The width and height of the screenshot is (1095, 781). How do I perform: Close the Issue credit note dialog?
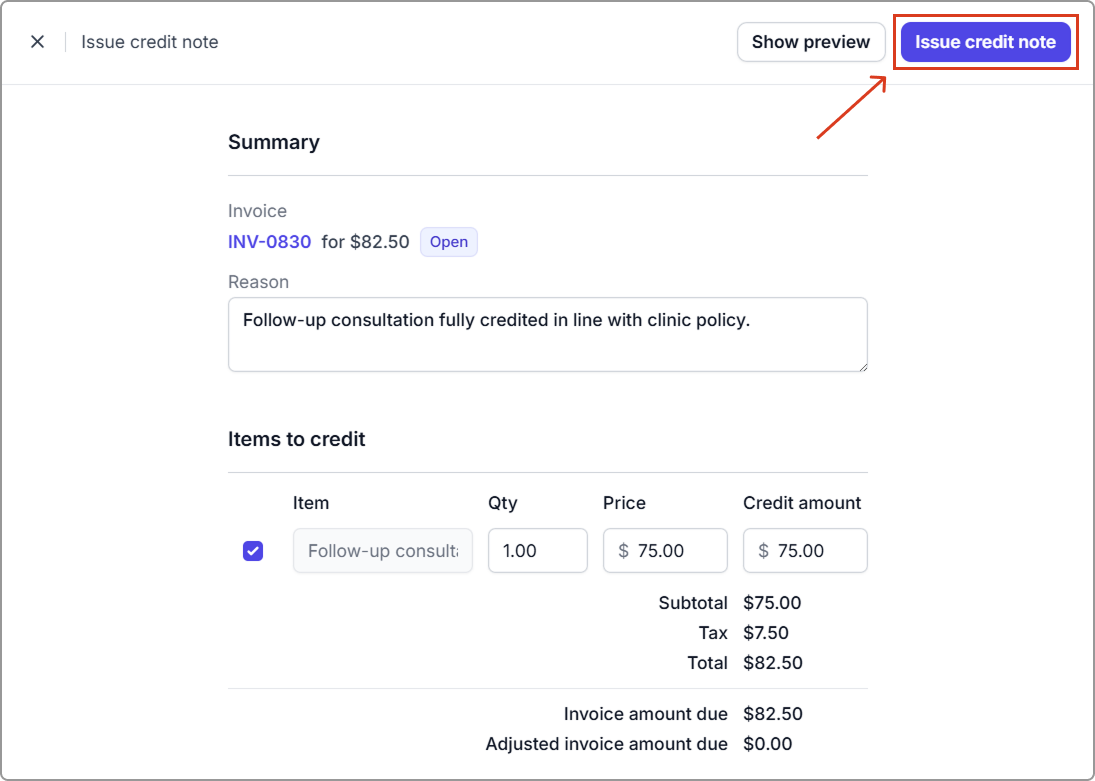37,42
